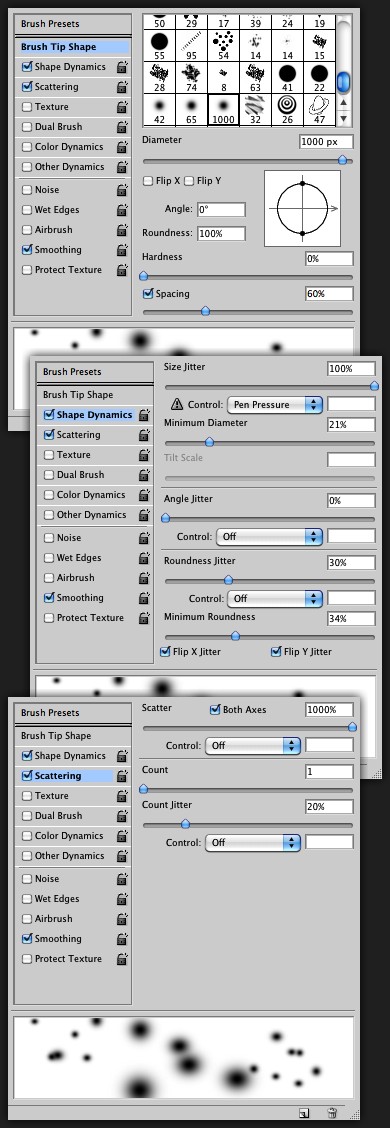The image size is (390, 1128).
Task: Click the Count field showing 1
Action: click(329, 772)
